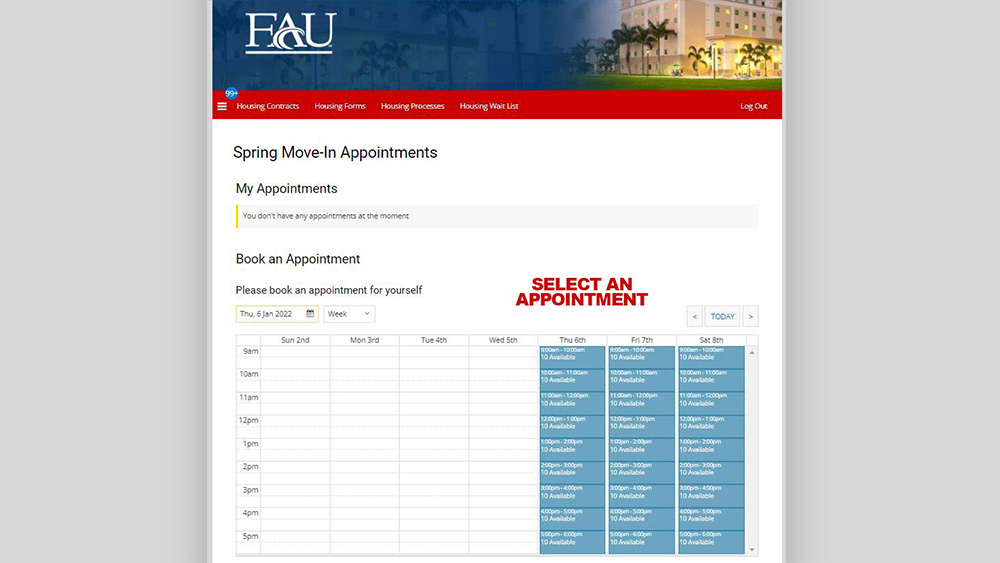Viewport: 1000px width, 563px height.
Task: Select Friday 12:00pm-1:00pm appointment slot
Action: click(x=642, y=426)
